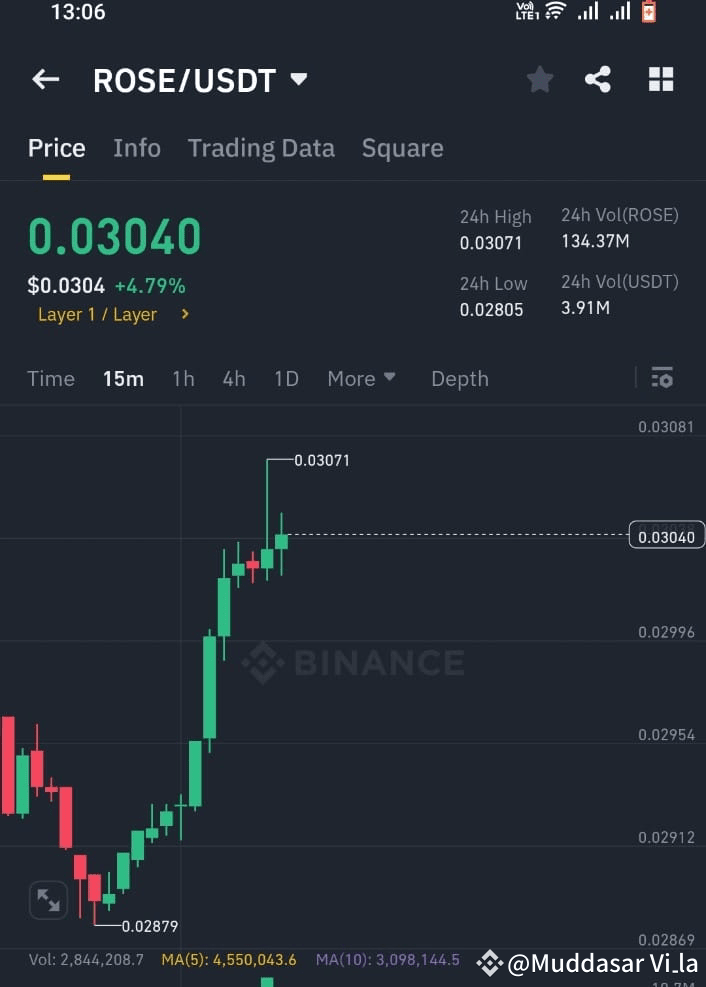706x987 pixels.
Task: Select the Time chart interval
Action: (51, 378)
